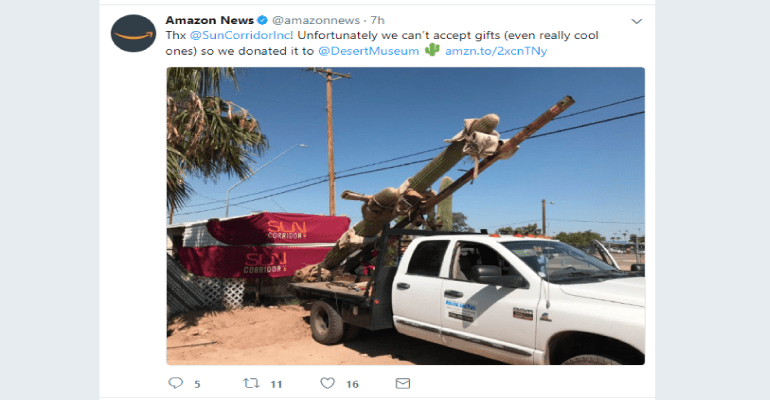The width and height of the screenshot is (770, 400).
Task: Open the 7h timestamp link
Action: pos(377,20)
